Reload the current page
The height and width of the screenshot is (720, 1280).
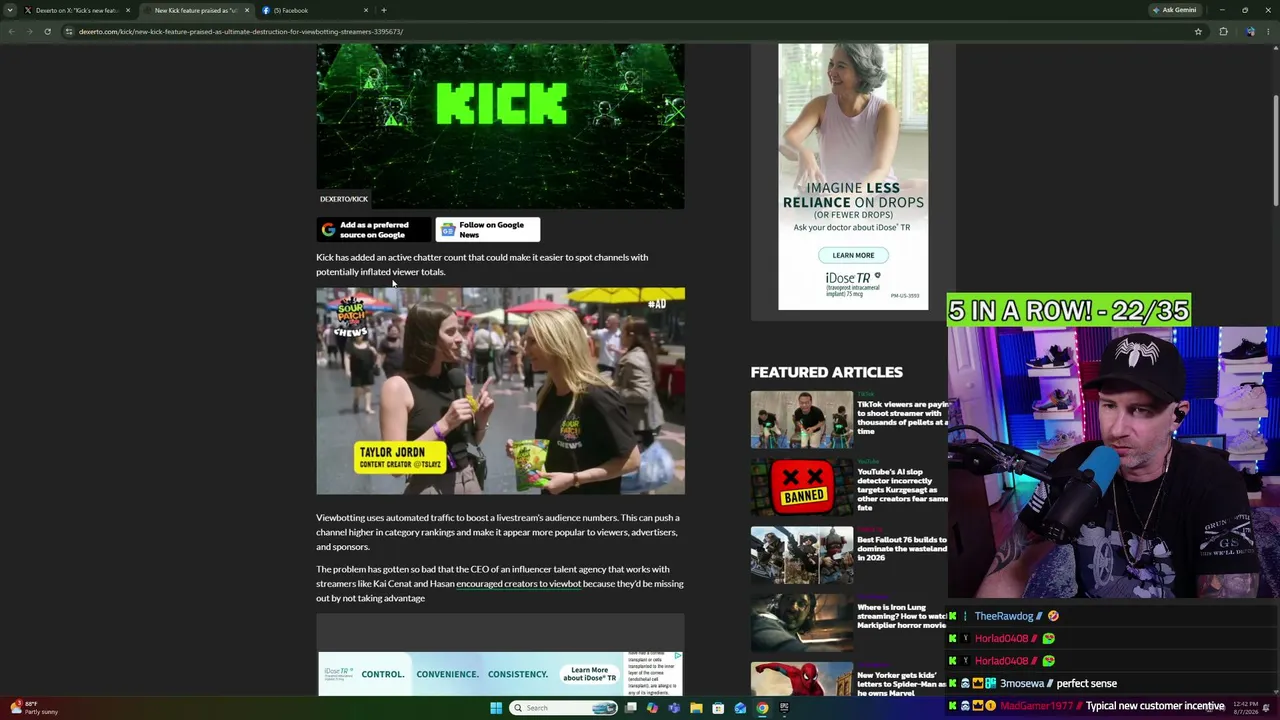pos(47,31)
